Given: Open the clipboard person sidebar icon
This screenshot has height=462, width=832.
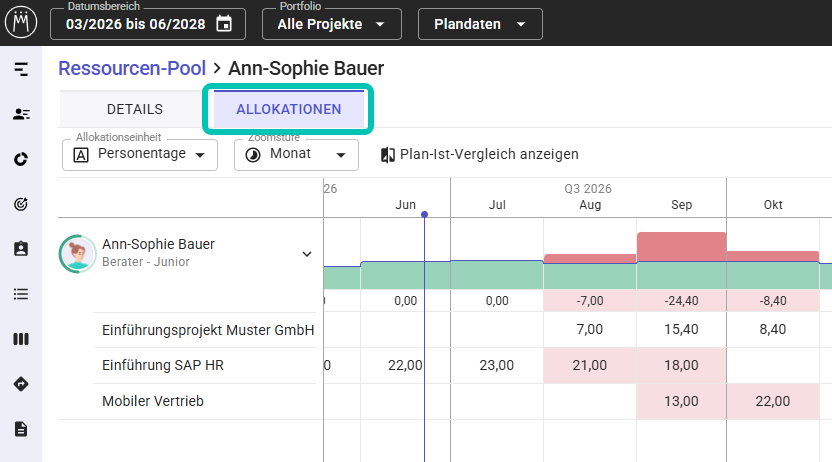Looking at the screenshot, I should [x=21, y=249].
